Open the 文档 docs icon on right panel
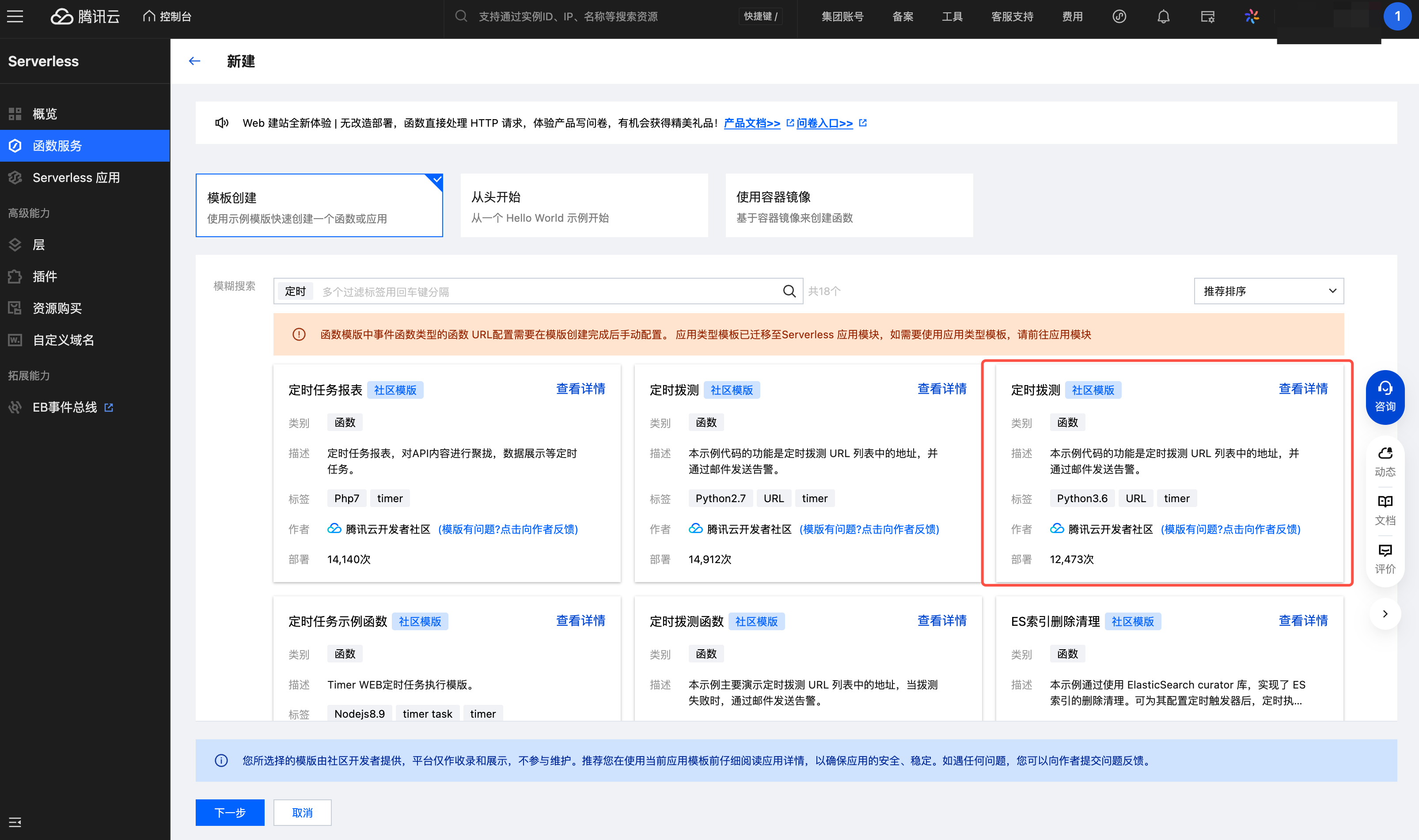The width and height of the screenshot is (1419, 840). point(1385,510)
